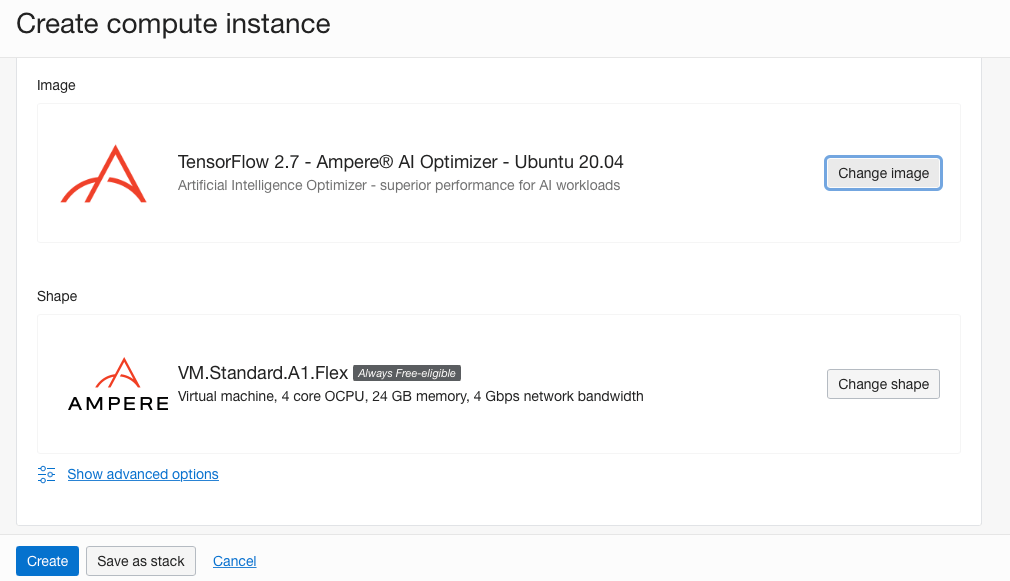Click the Cancel link
The width and height of the screenshot is (1010, 581).
[x=234, y=560]
